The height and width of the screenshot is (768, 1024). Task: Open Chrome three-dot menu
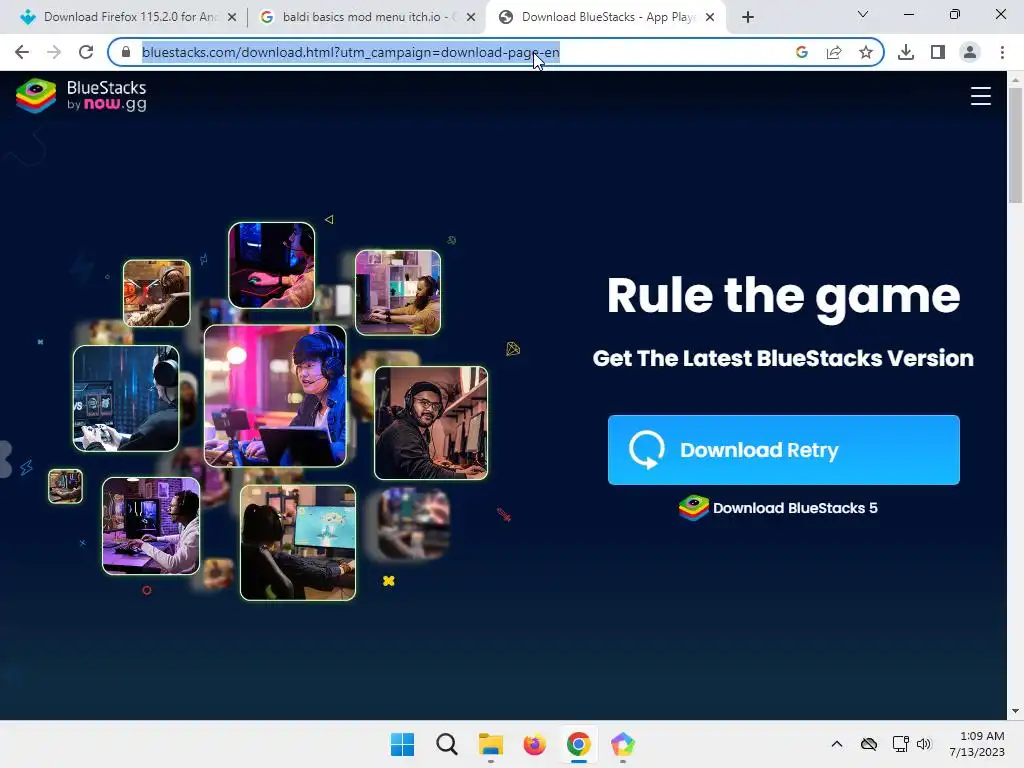tap(1002, 52)
